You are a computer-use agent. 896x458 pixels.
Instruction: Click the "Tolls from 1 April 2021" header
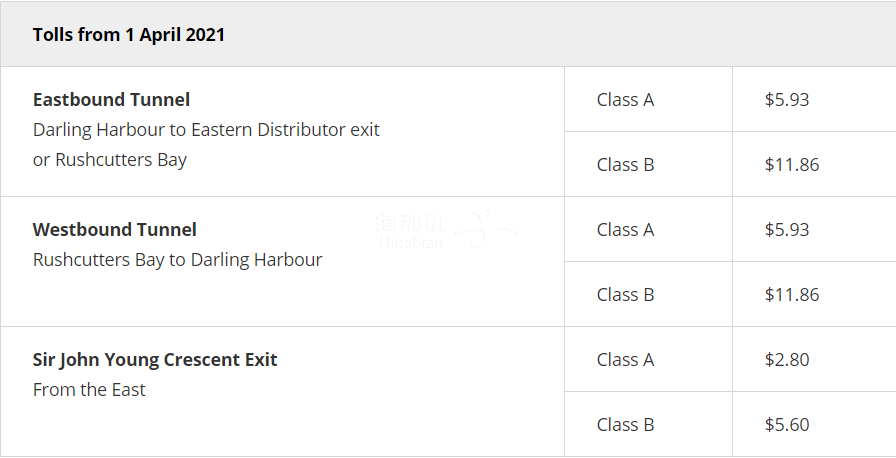tap(129, 35)
